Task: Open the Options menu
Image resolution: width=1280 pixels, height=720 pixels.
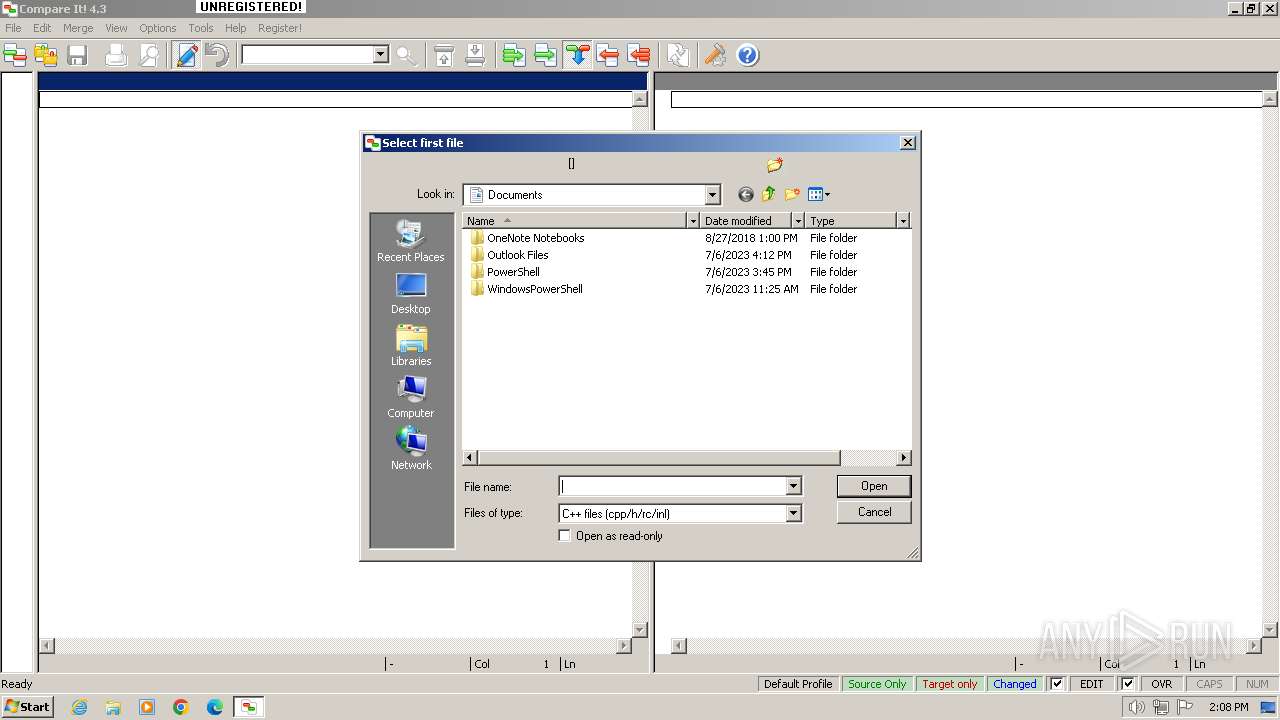Action: point(158,28)
